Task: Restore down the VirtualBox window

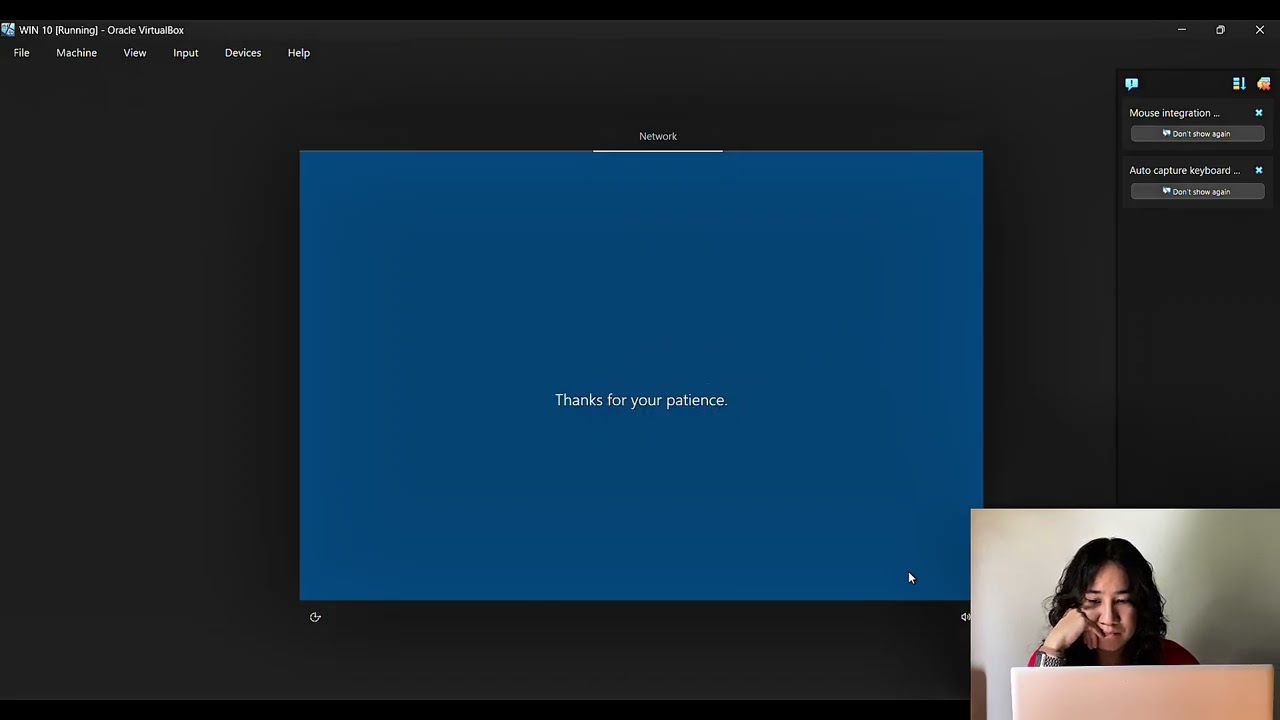Action: coord(1220,30)
